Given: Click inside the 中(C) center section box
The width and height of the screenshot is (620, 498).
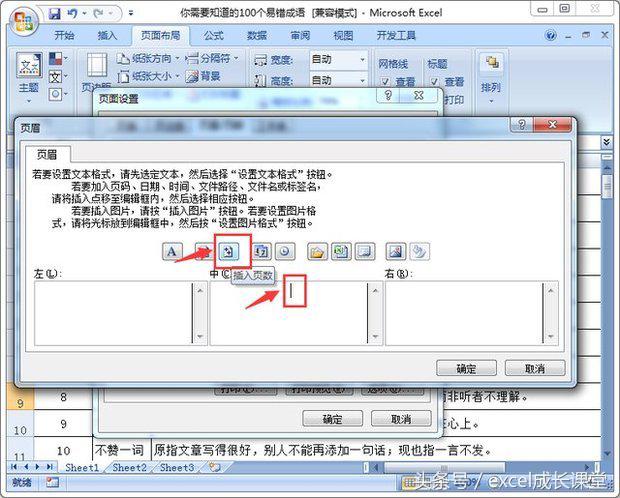Looking at the screenshot, I should 288,313.
